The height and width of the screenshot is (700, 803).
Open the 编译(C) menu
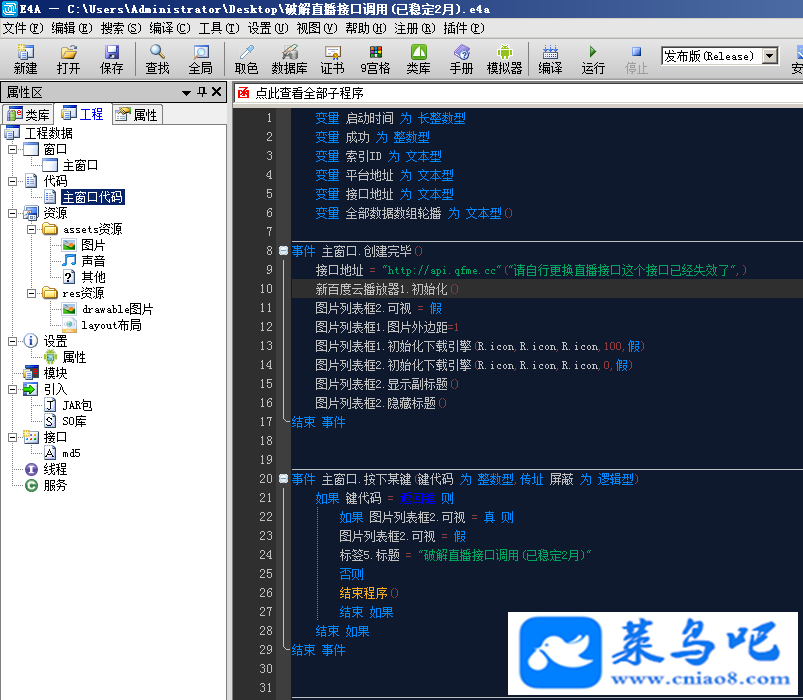[170, 28]
